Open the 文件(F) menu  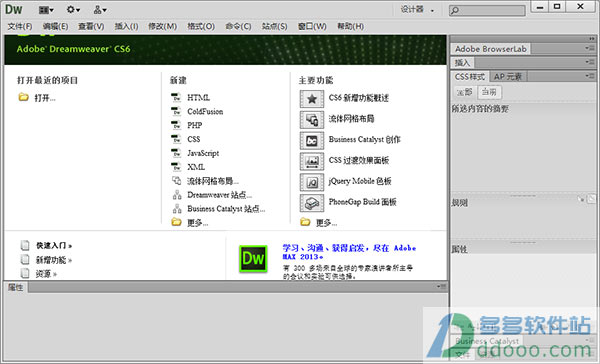[x=20, y=26]
